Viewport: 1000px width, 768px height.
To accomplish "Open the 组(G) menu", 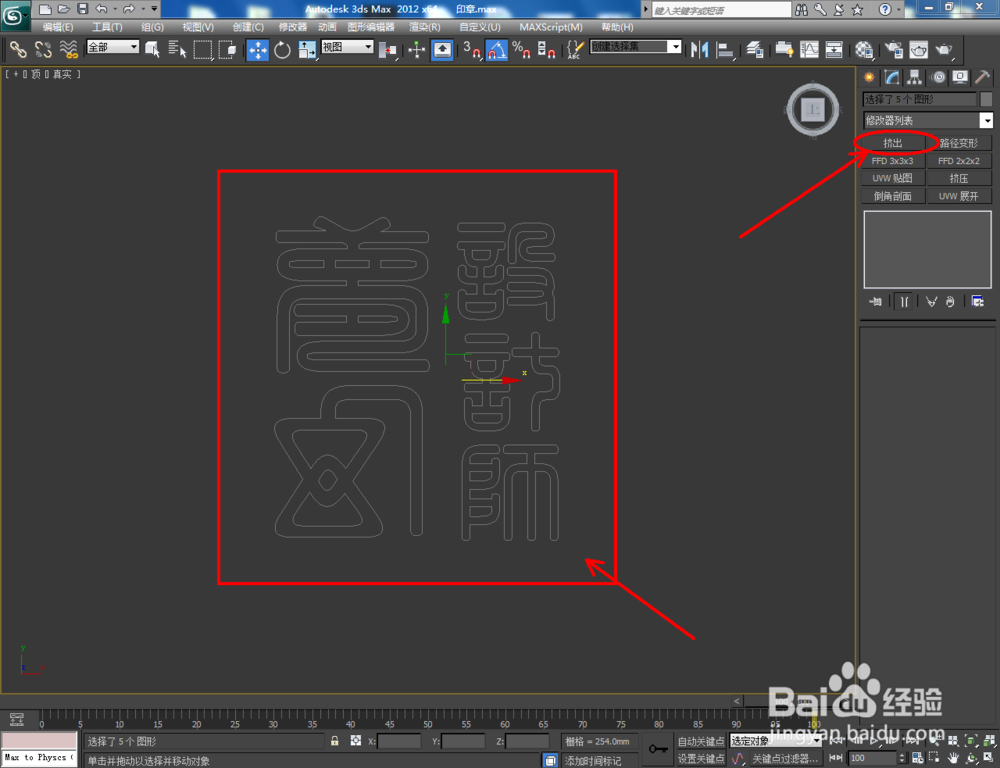I will click(x=152, y=27).
